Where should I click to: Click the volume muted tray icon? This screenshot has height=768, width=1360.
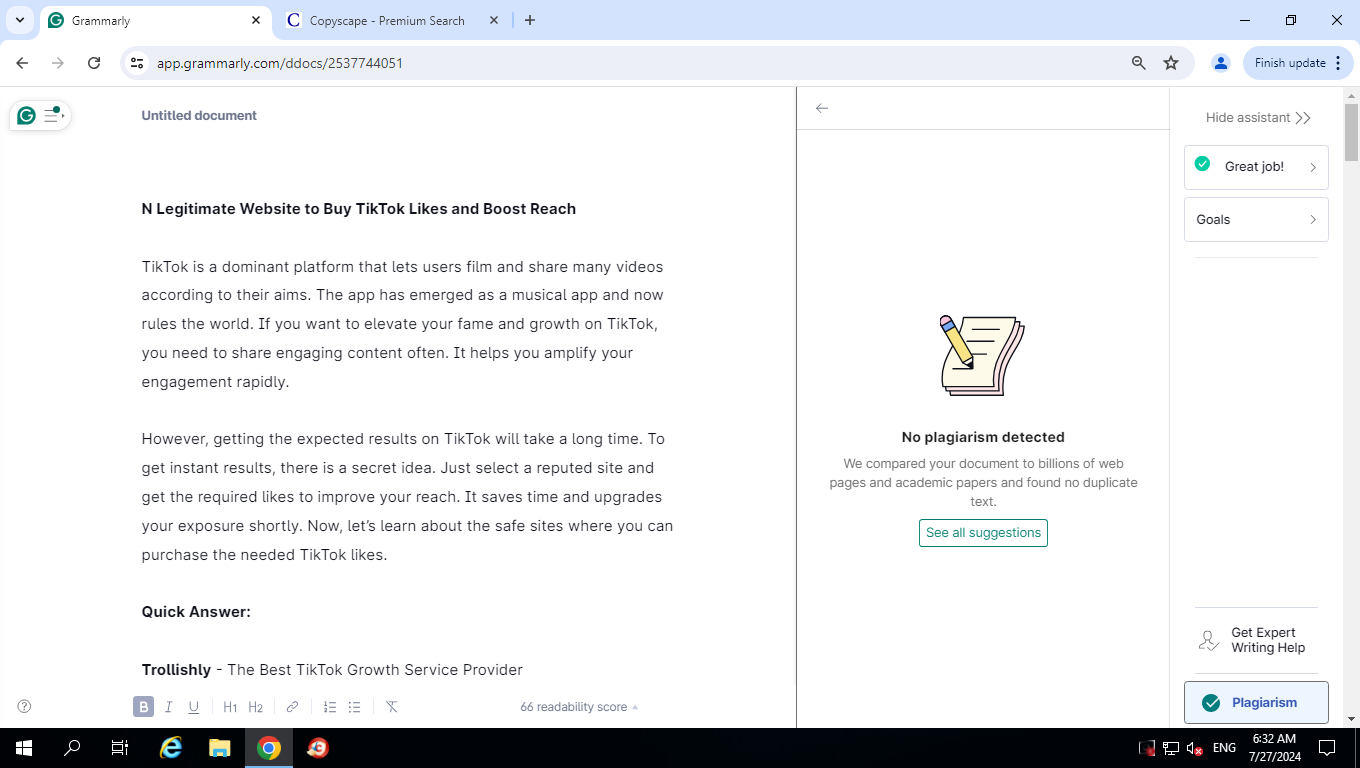point(1194,748)
